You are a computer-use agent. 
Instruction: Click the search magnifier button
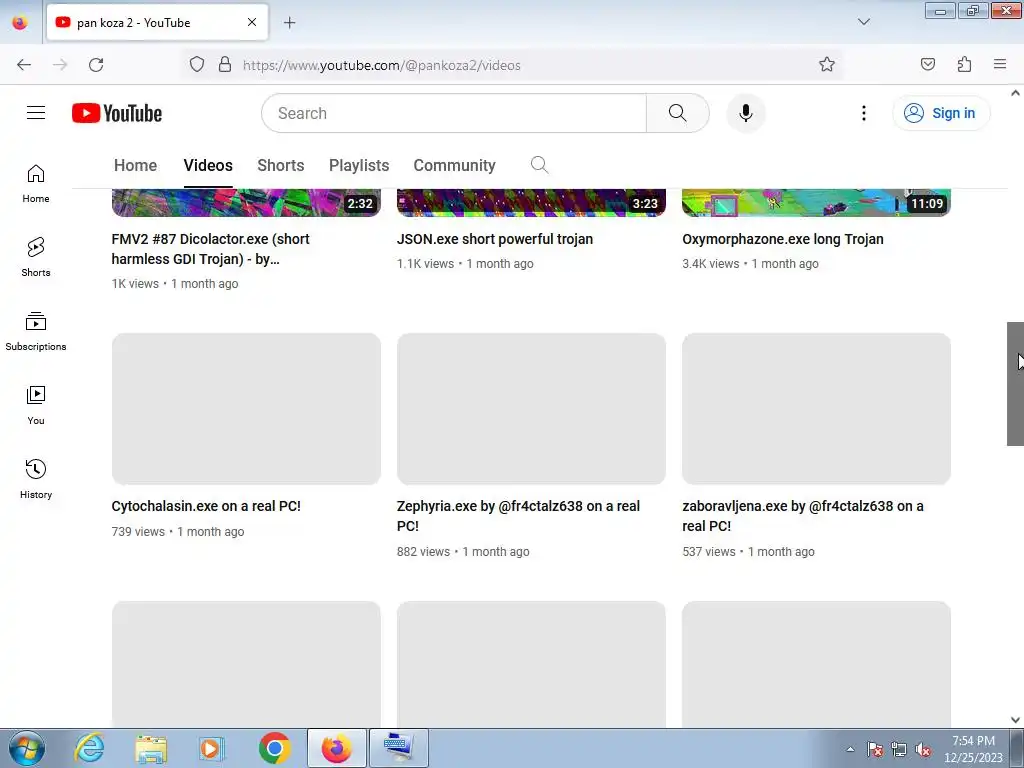point(677,113)
